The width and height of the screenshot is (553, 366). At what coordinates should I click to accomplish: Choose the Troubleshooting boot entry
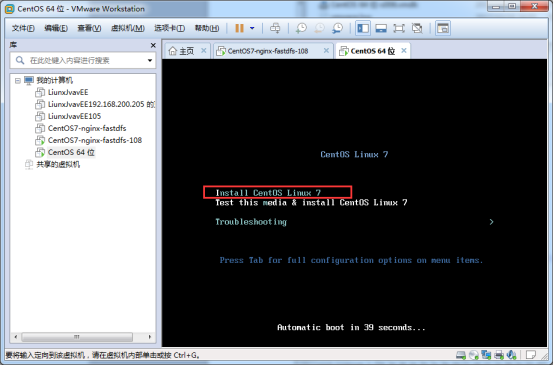(251, 222)
